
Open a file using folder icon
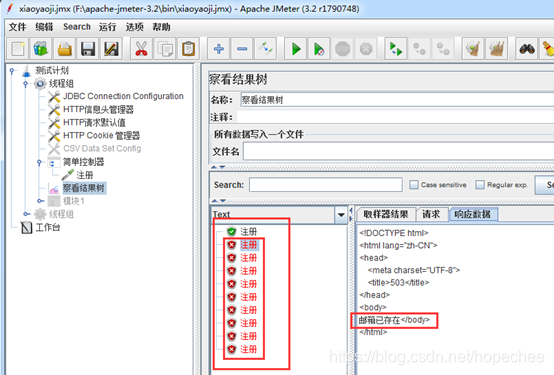click(64, 49)
